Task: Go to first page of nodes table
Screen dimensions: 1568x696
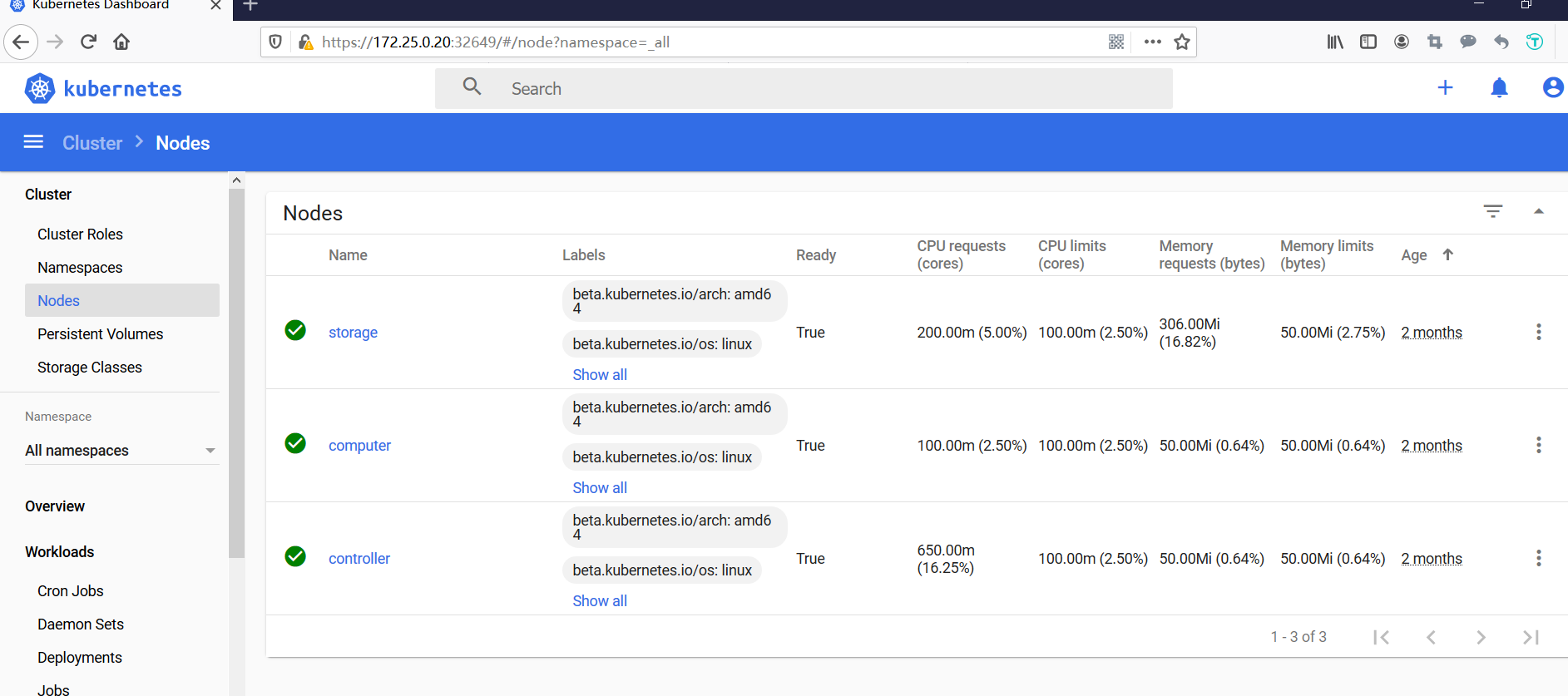Action: point(1381,637)
